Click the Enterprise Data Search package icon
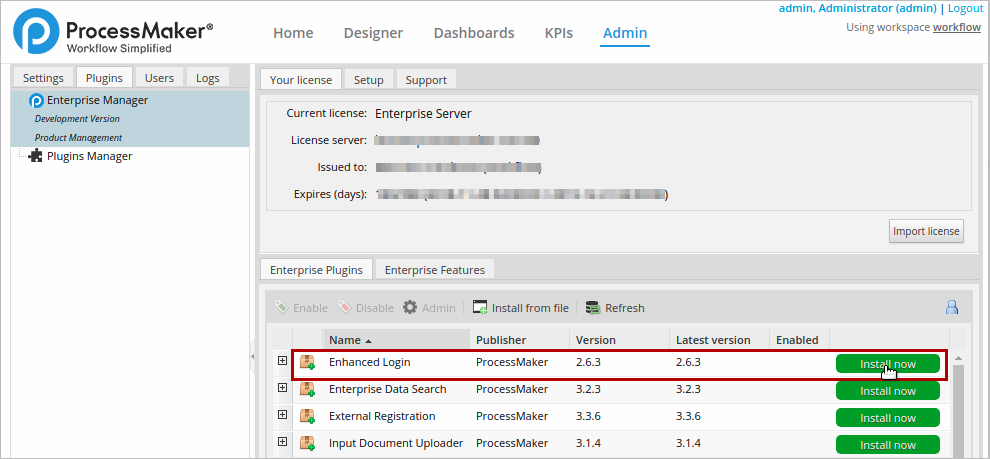 coord(308,389)
